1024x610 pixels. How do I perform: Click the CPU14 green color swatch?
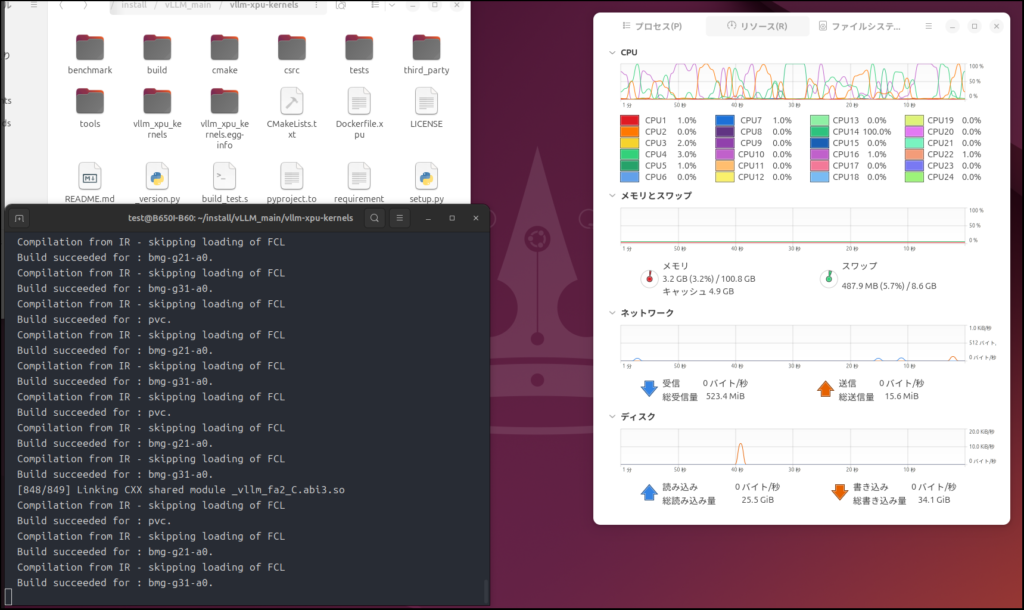coord(820,131)
